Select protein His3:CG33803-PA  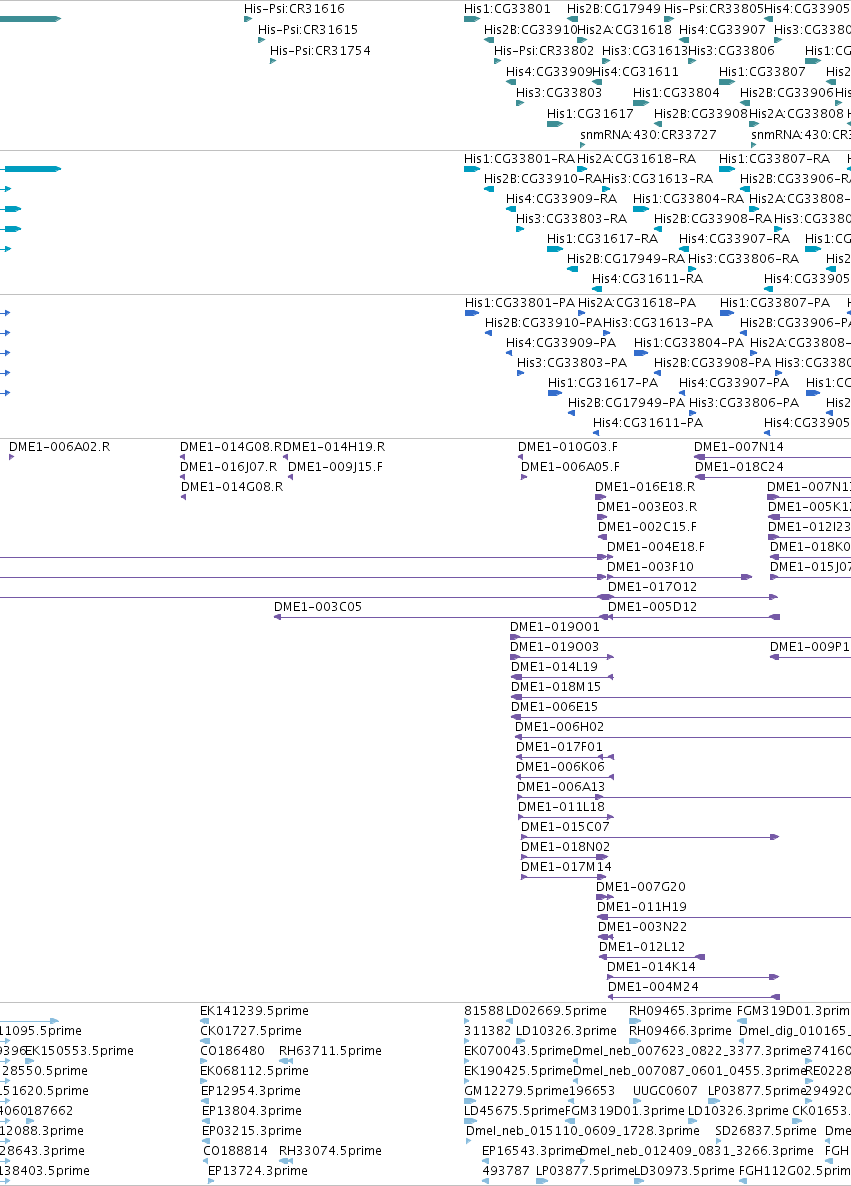[572, 363]
